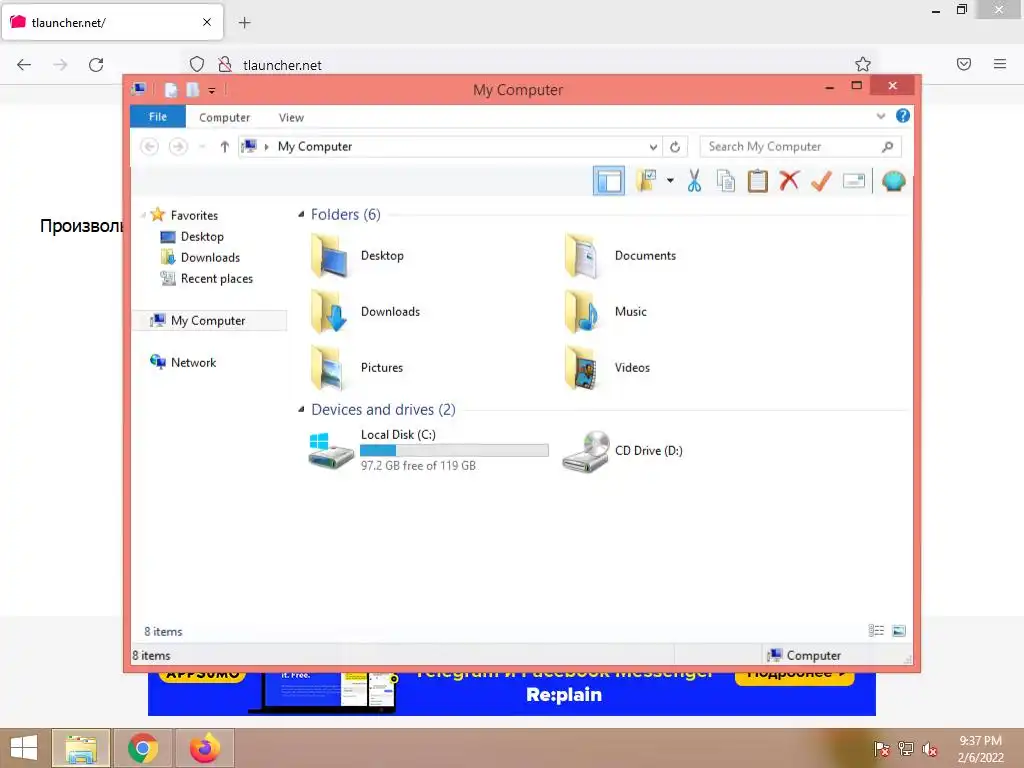Expand the address bar history dropdown

coord(652,147)
